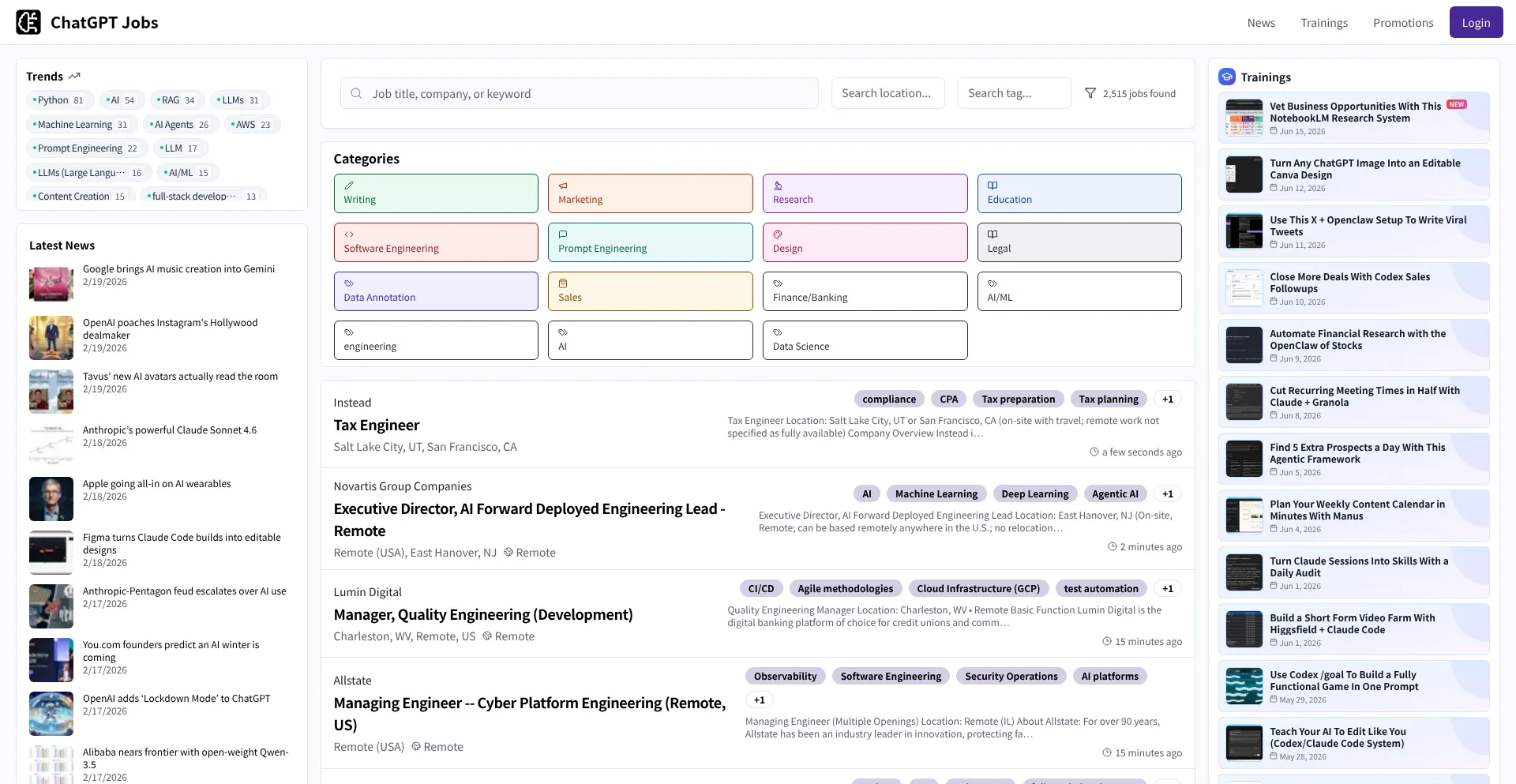1516x784 pixels.
Task: Click the Search location field
Action: (x=889, y=93)
